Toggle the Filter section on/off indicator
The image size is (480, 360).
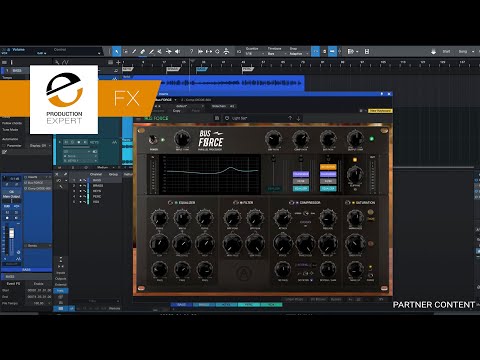click(x=242, y=203)
